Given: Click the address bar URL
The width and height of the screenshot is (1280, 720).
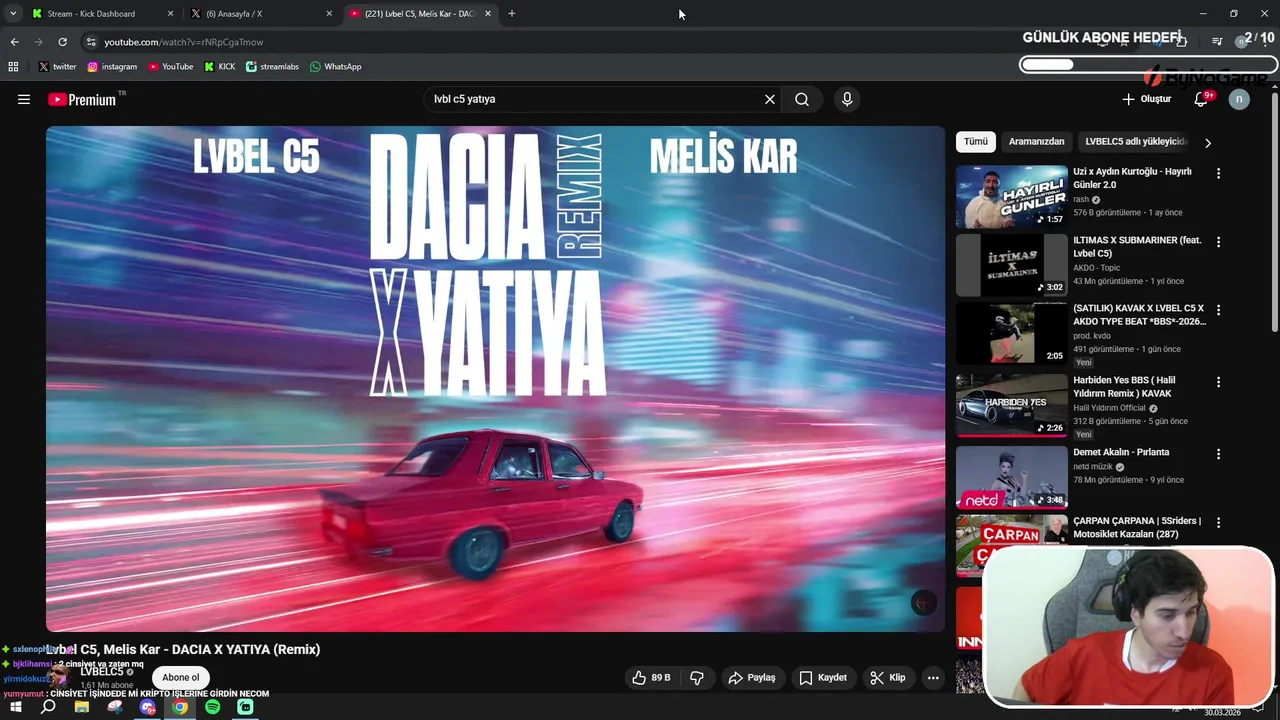Looking at the screenshot, I should [184, 42].
